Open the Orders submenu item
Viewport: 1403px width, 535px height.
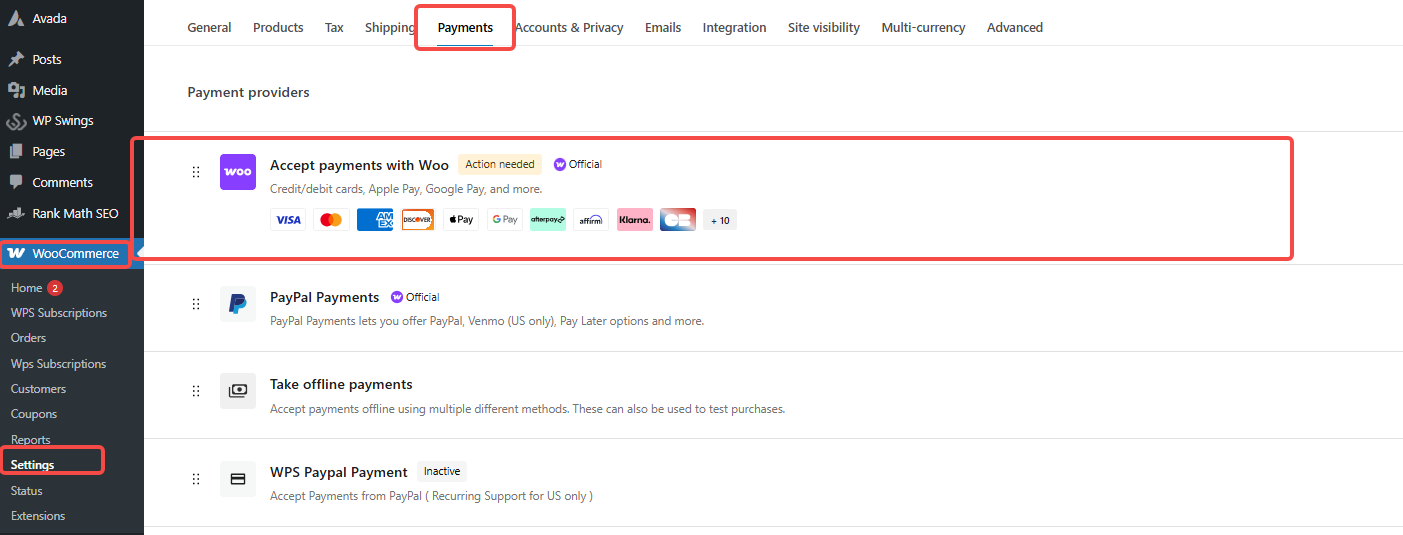(x=28, y=338)
